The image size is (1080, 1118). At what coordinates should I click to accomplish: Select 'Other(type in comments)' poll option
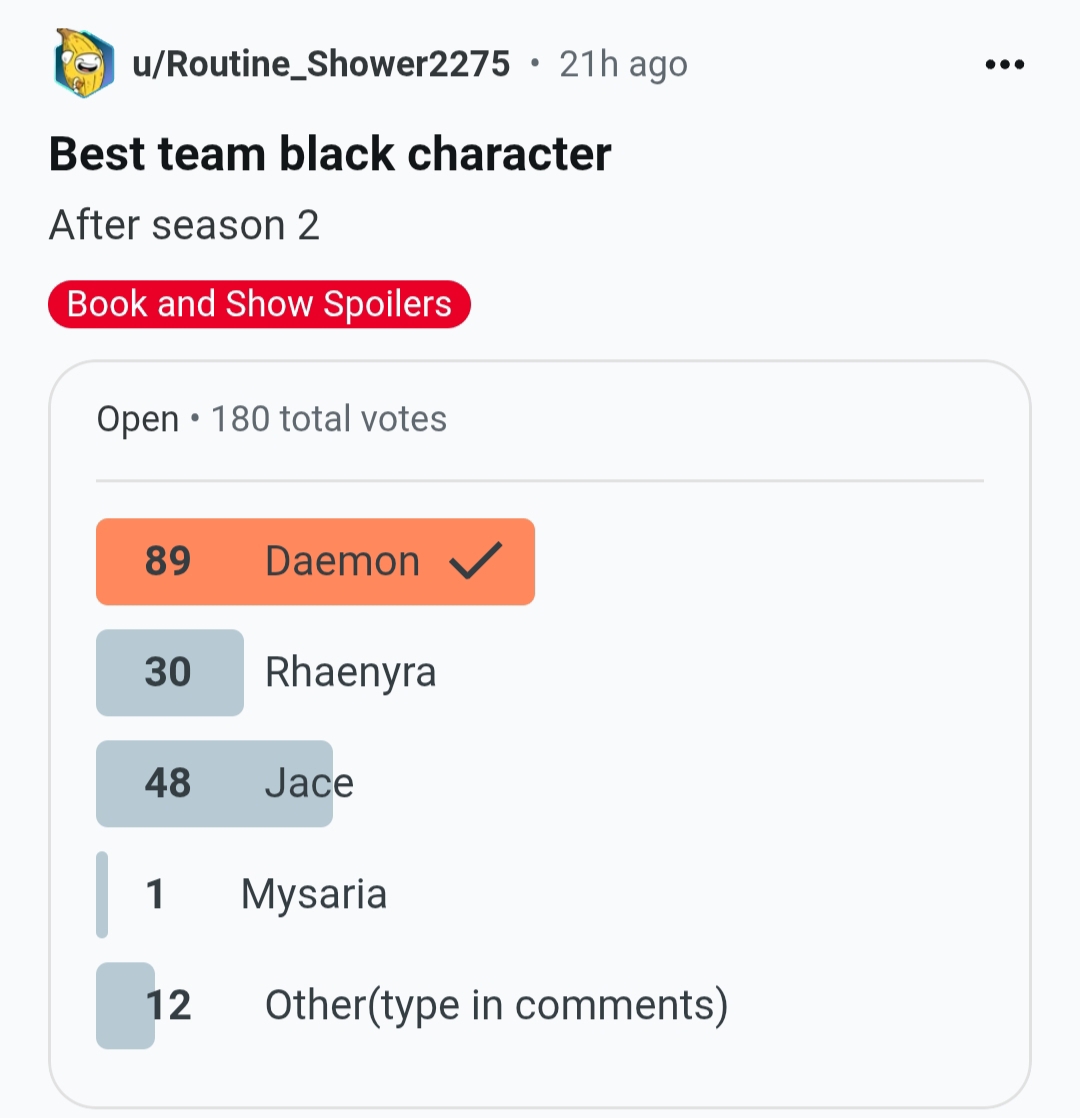[496, 1005]
